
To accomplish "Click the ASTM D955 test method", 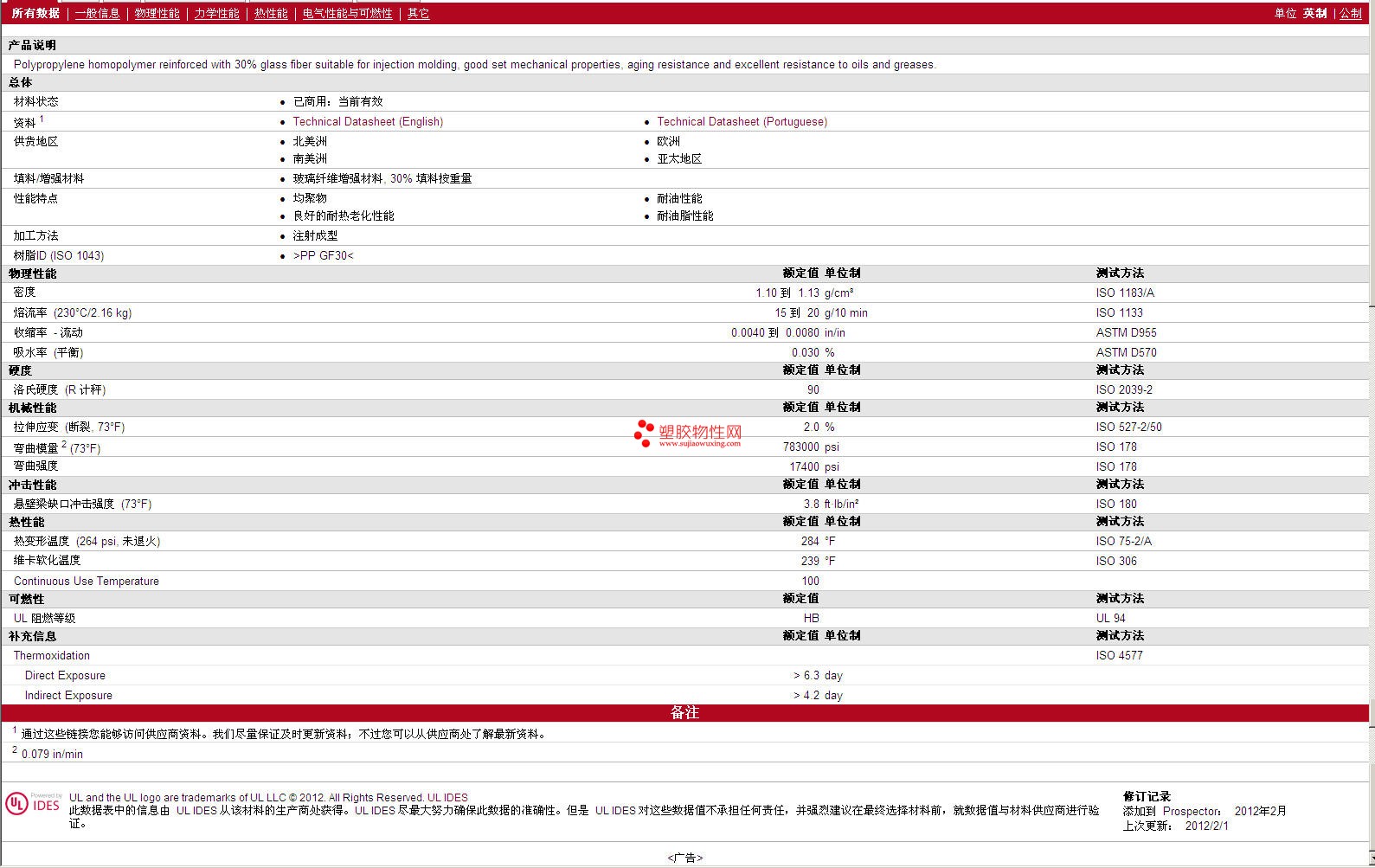I will pos(1126,333).
